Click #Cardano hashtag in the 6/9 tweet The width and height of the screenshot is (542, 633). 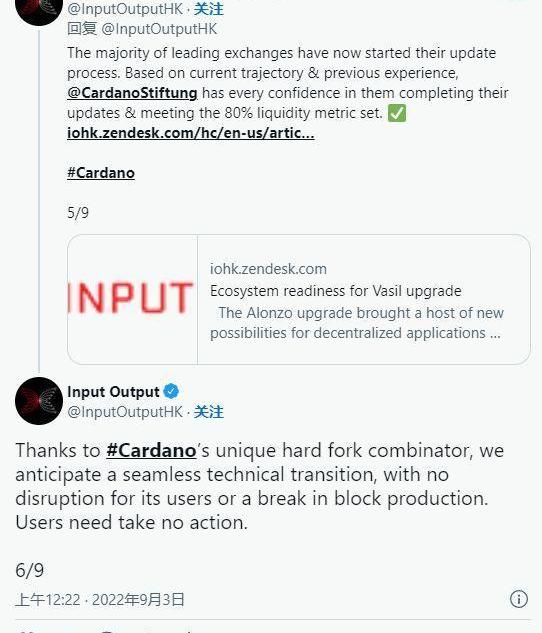coord(151,451)
